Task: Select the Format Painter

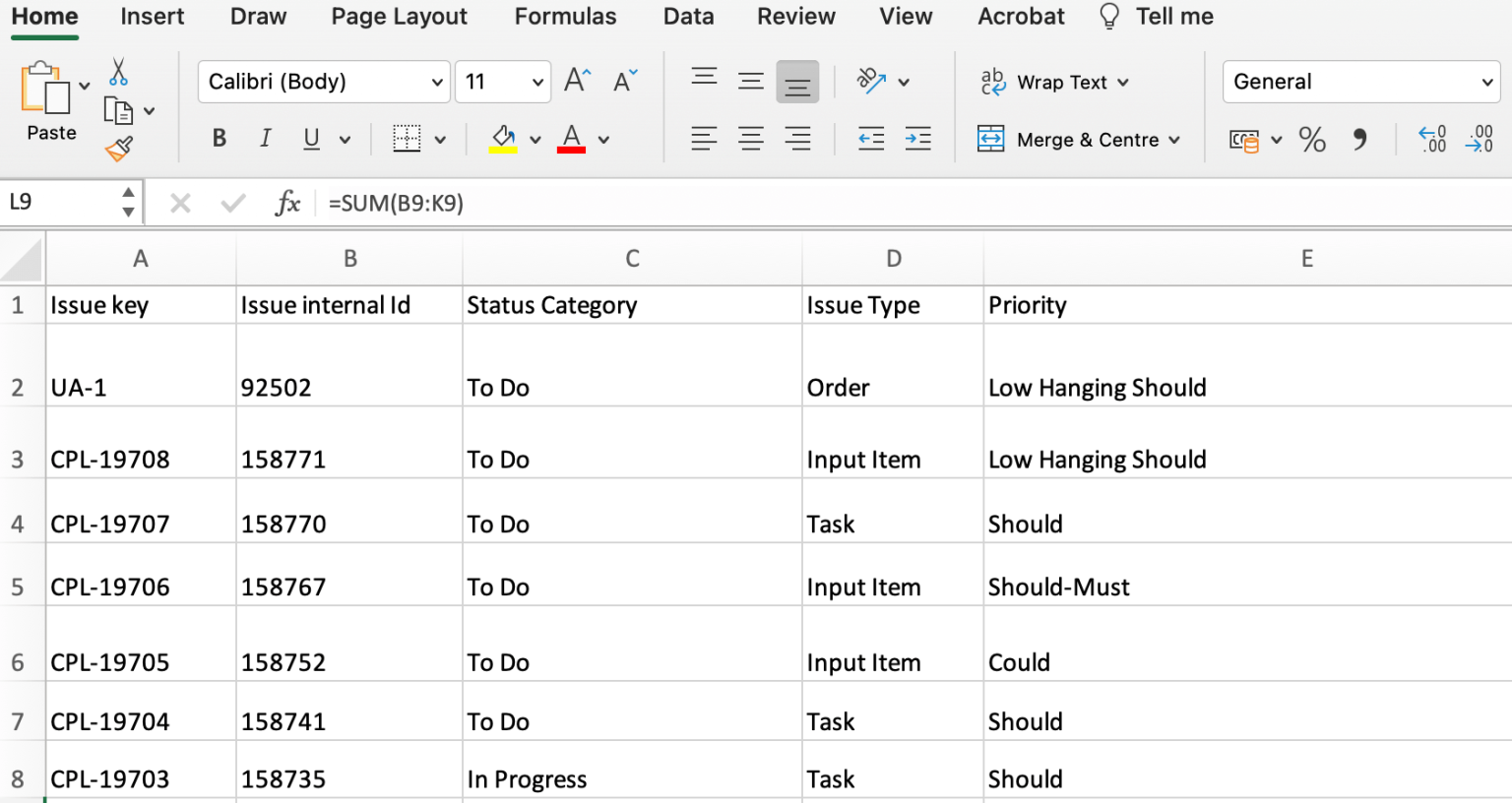Action: point(118,148)
